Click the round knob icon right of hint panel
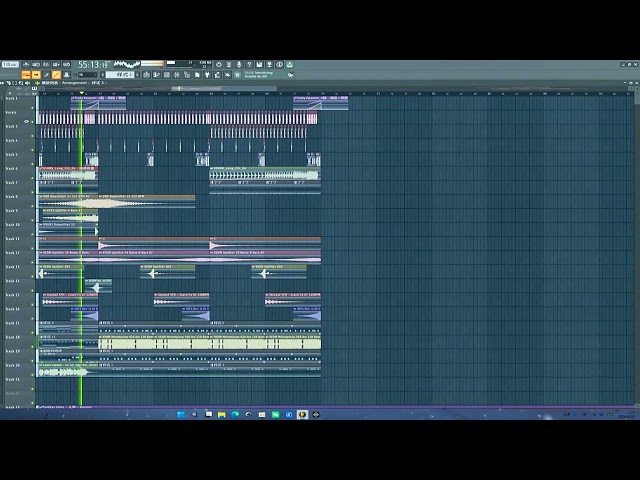This screenshot has height=480, width=640. 291,74
